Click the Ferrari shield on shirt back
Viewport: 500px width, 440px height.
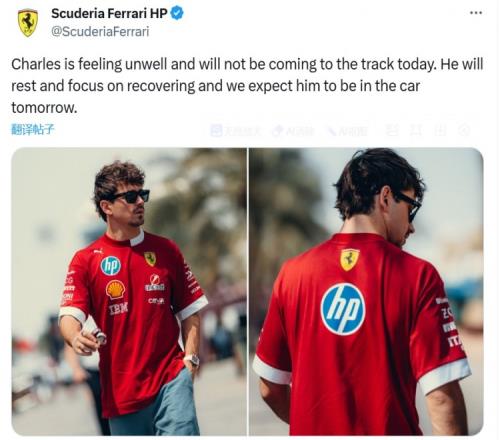coord(349,259)
